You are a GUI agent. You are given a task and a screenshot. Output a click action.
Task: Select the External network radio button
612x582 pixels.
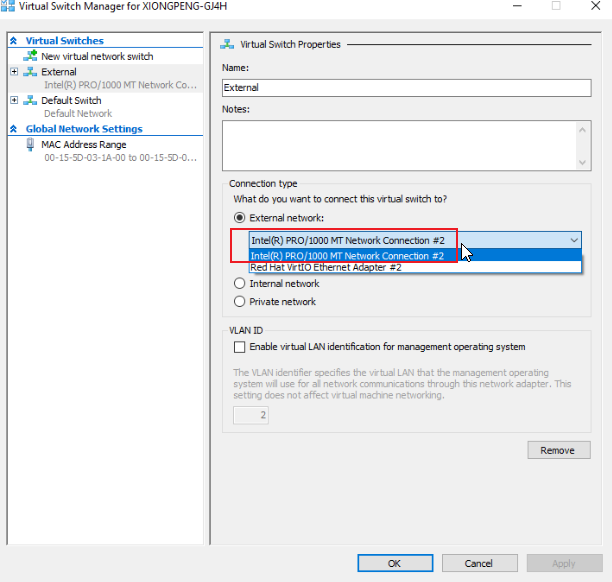[239, 217]
